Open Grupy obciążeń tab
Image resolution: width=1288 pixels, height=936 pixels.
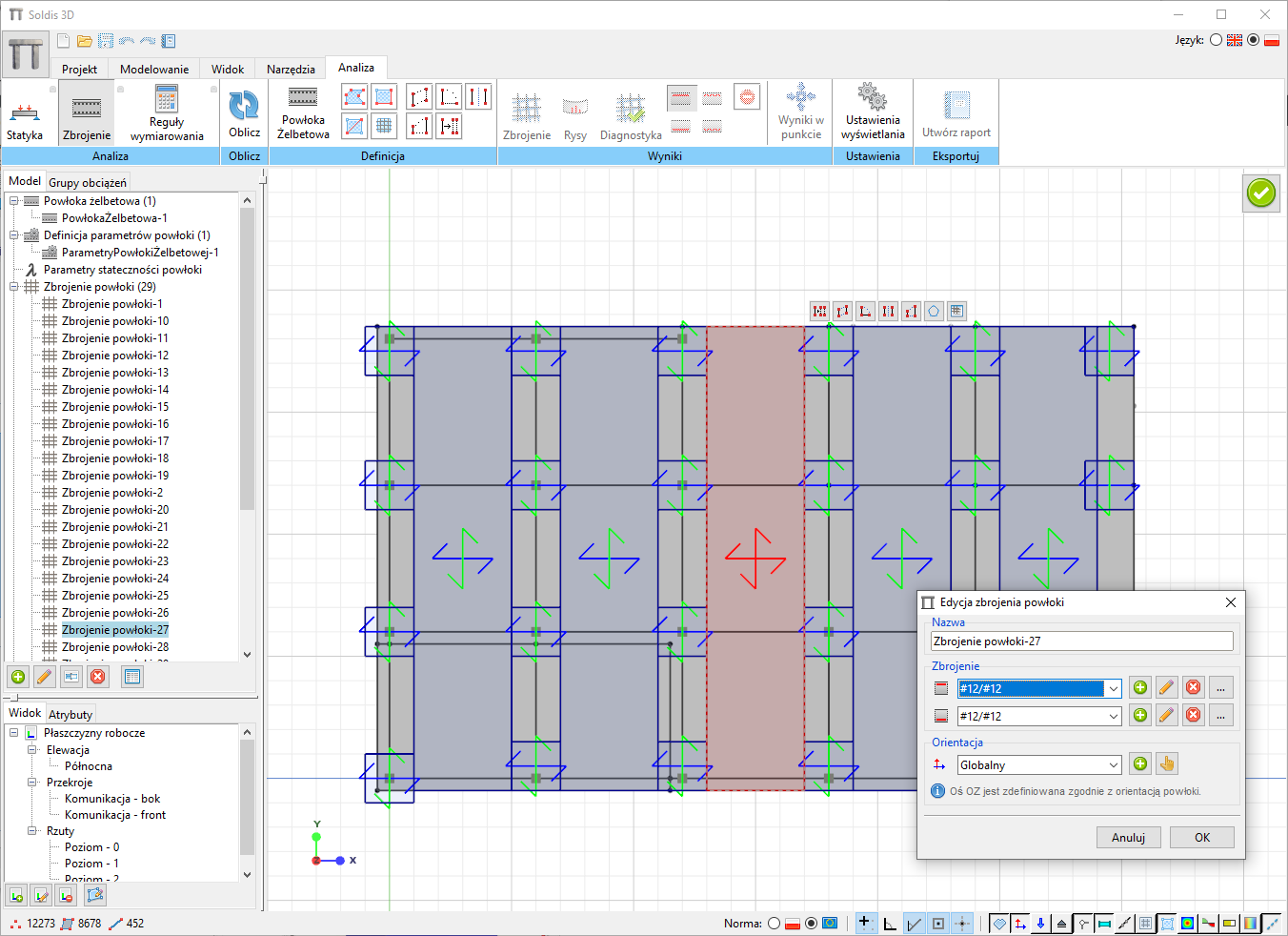(x=87, y=182)
